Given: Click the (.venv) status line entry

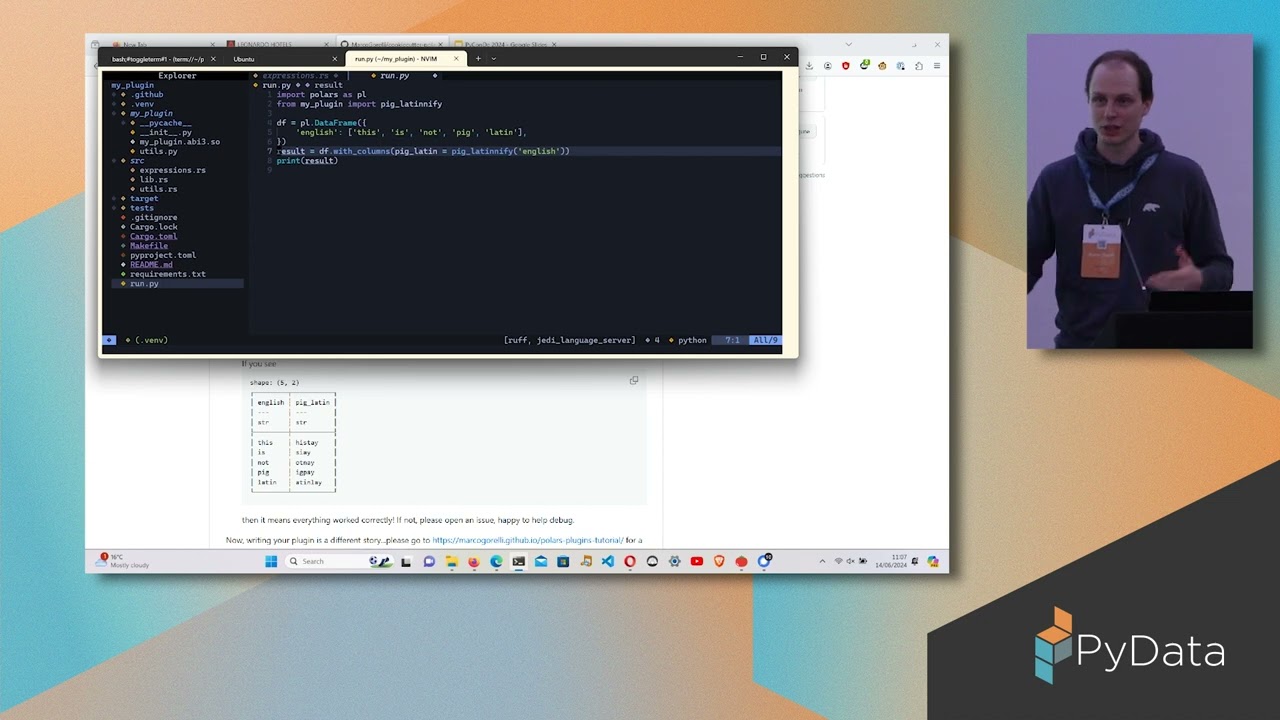Looking at the screenshot, I should [x=151, y=340].
